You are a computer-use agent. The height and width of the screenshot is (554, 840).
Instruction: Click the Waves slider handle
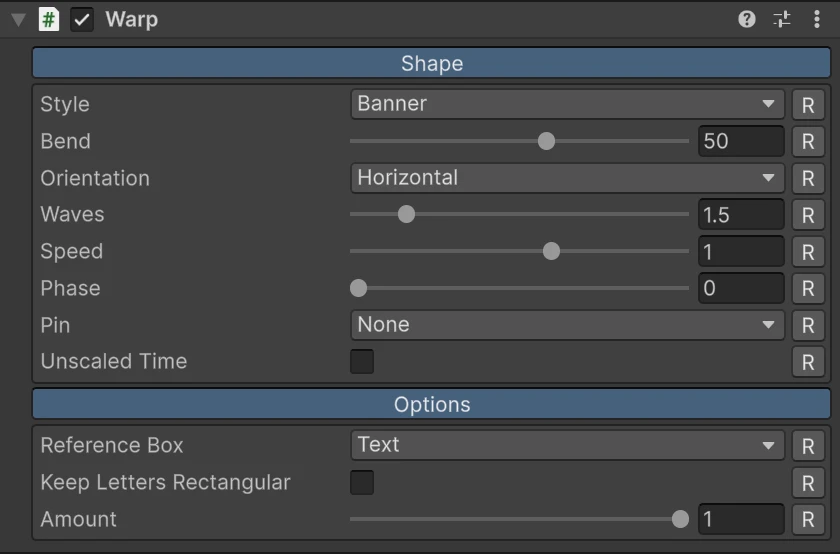coord(406,214)
